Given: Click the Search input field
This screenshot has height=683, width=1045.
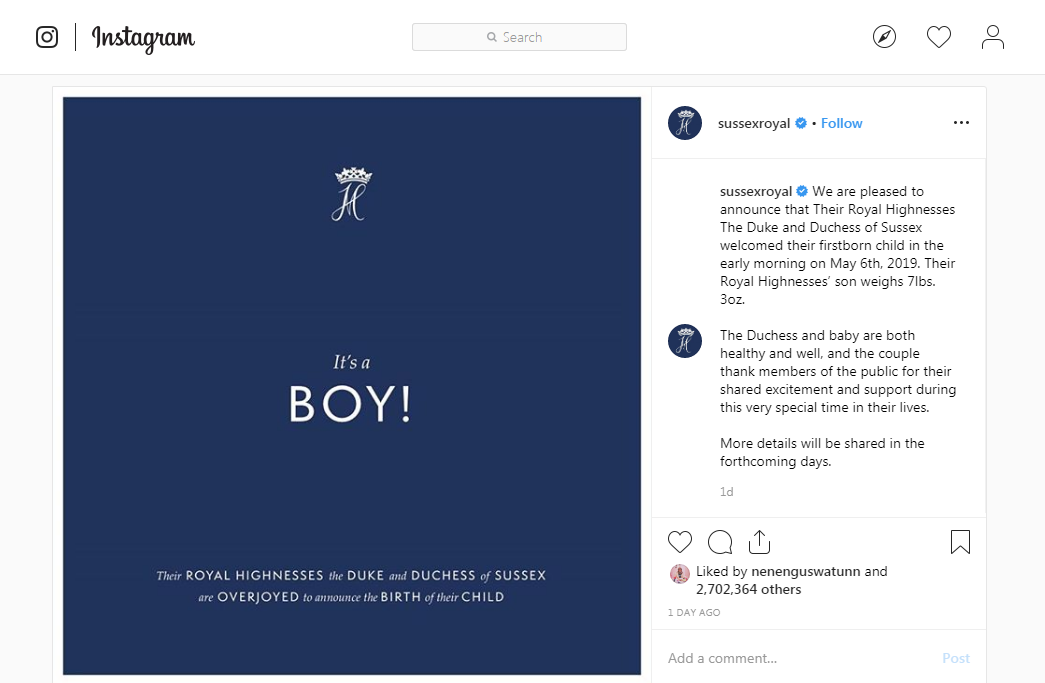Looking at the screenshot, I should point(519,37).
